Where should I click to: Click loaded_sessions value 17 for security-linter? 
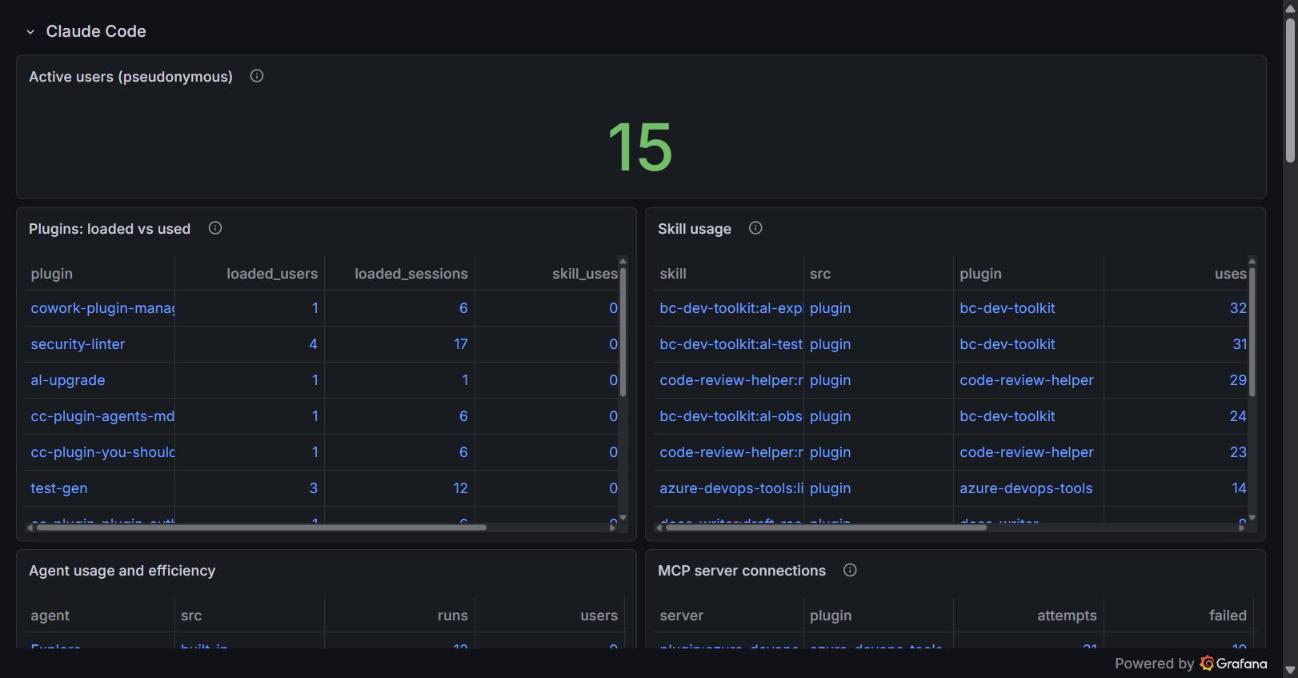click(460, 344)
